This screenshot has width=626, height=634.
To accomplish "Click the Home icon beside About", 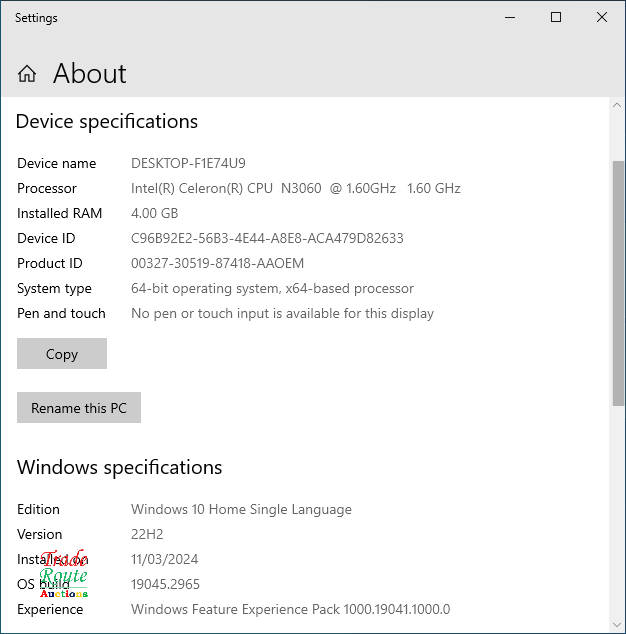I will pos(27,74).
